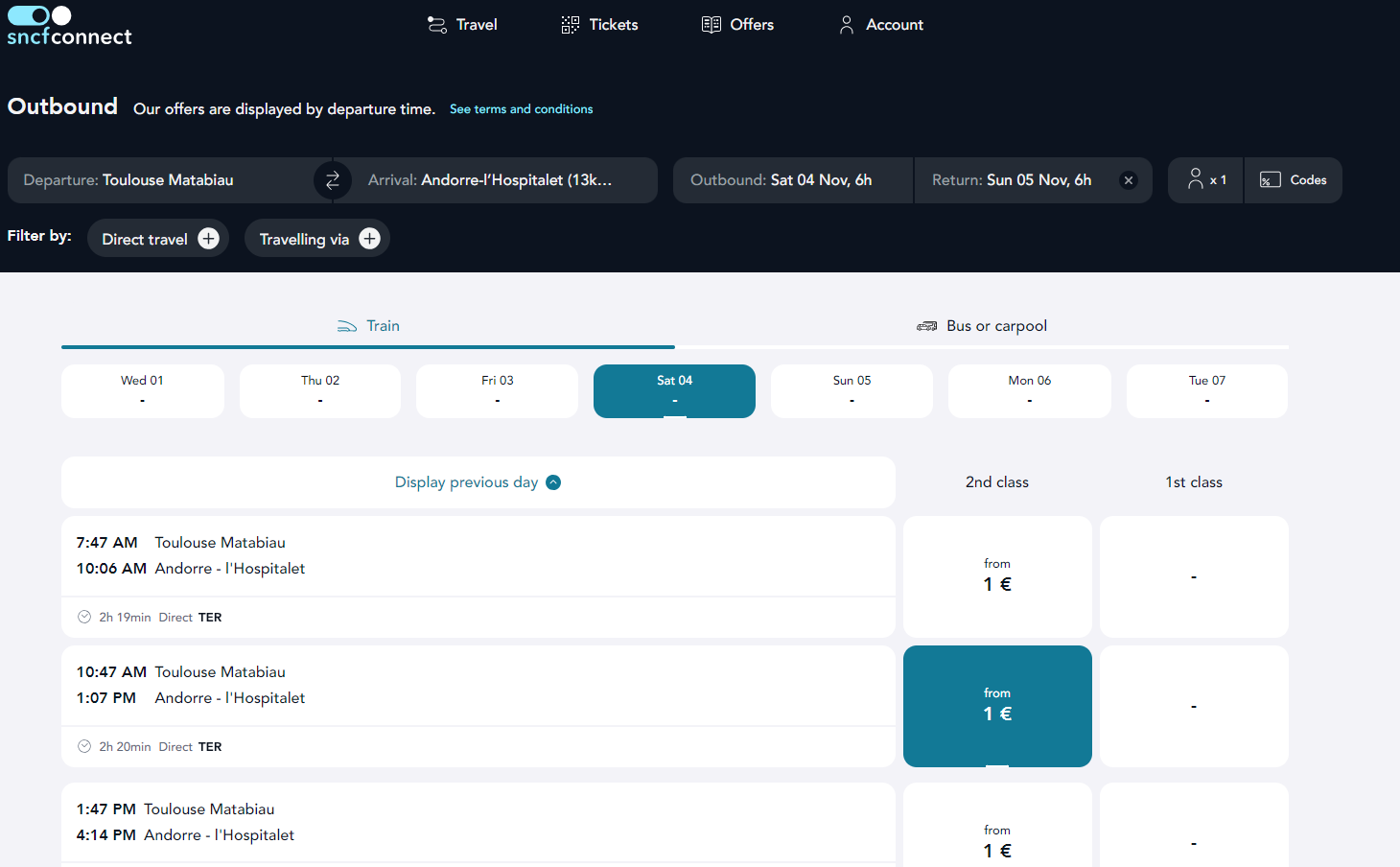Choose 2nd class 1 € for 1:47 PM train
The height and width of the screenshot is (867, 1400).
[x=997, y=825]
